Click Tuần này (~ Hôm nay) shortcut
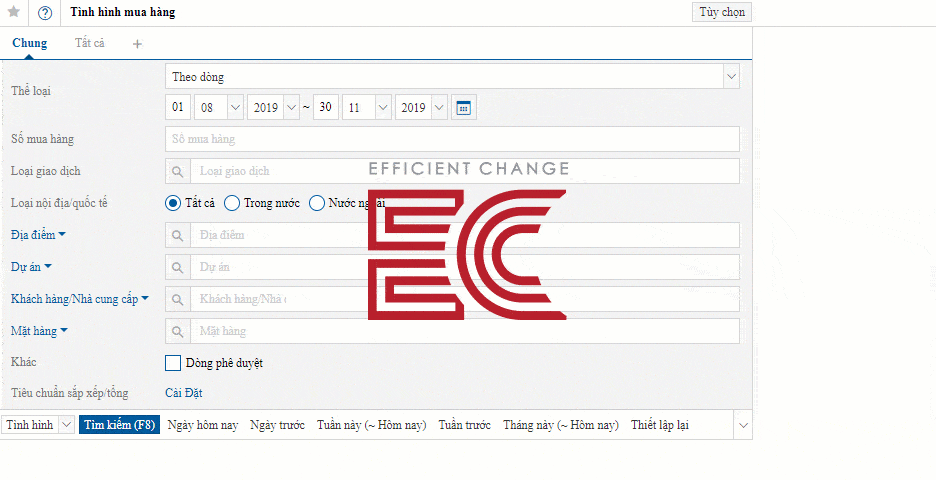Viewport: 936px width, 480px height. 372,425
